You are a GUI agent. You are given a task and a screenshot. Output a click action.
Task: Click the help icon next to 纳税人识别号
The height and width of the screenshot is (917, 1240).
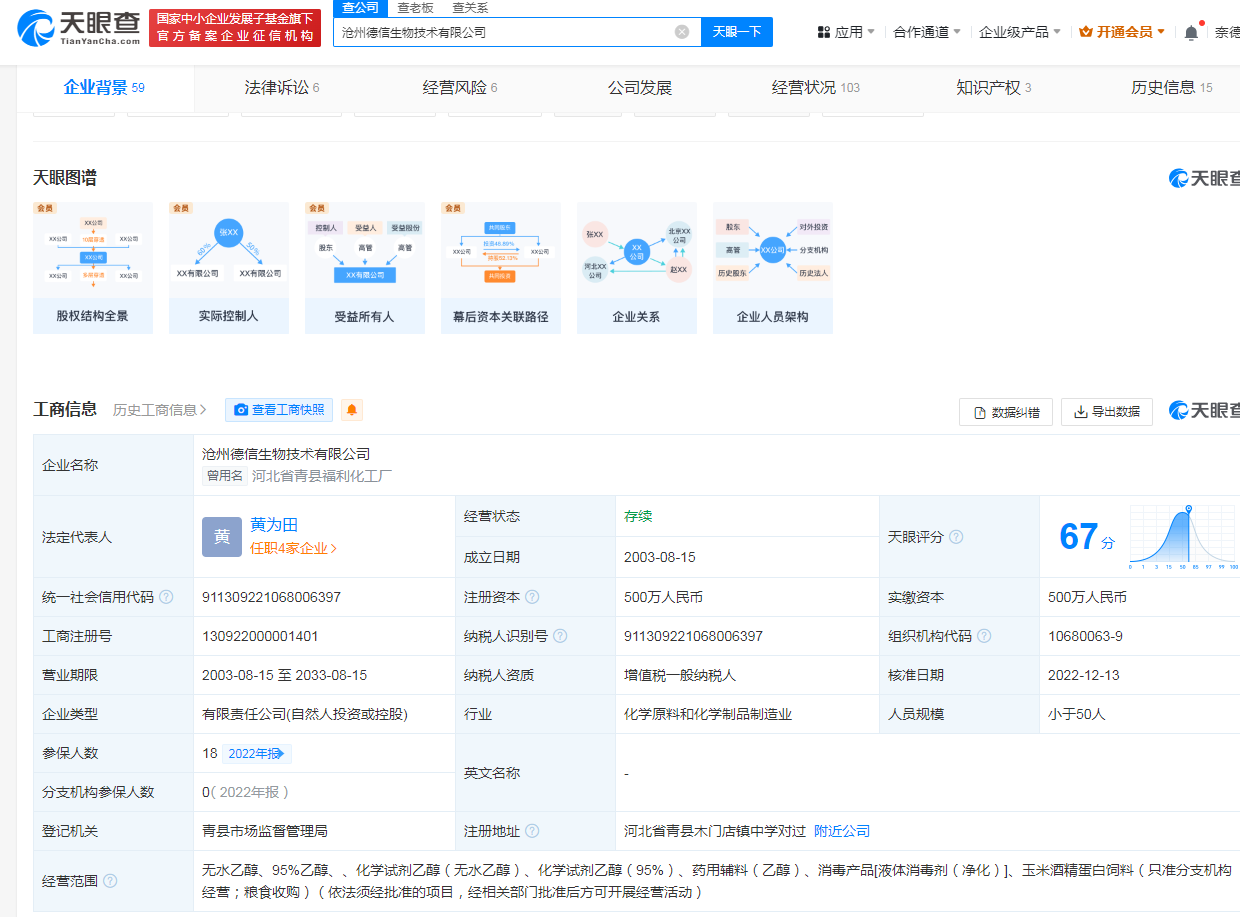coord(560,636)
